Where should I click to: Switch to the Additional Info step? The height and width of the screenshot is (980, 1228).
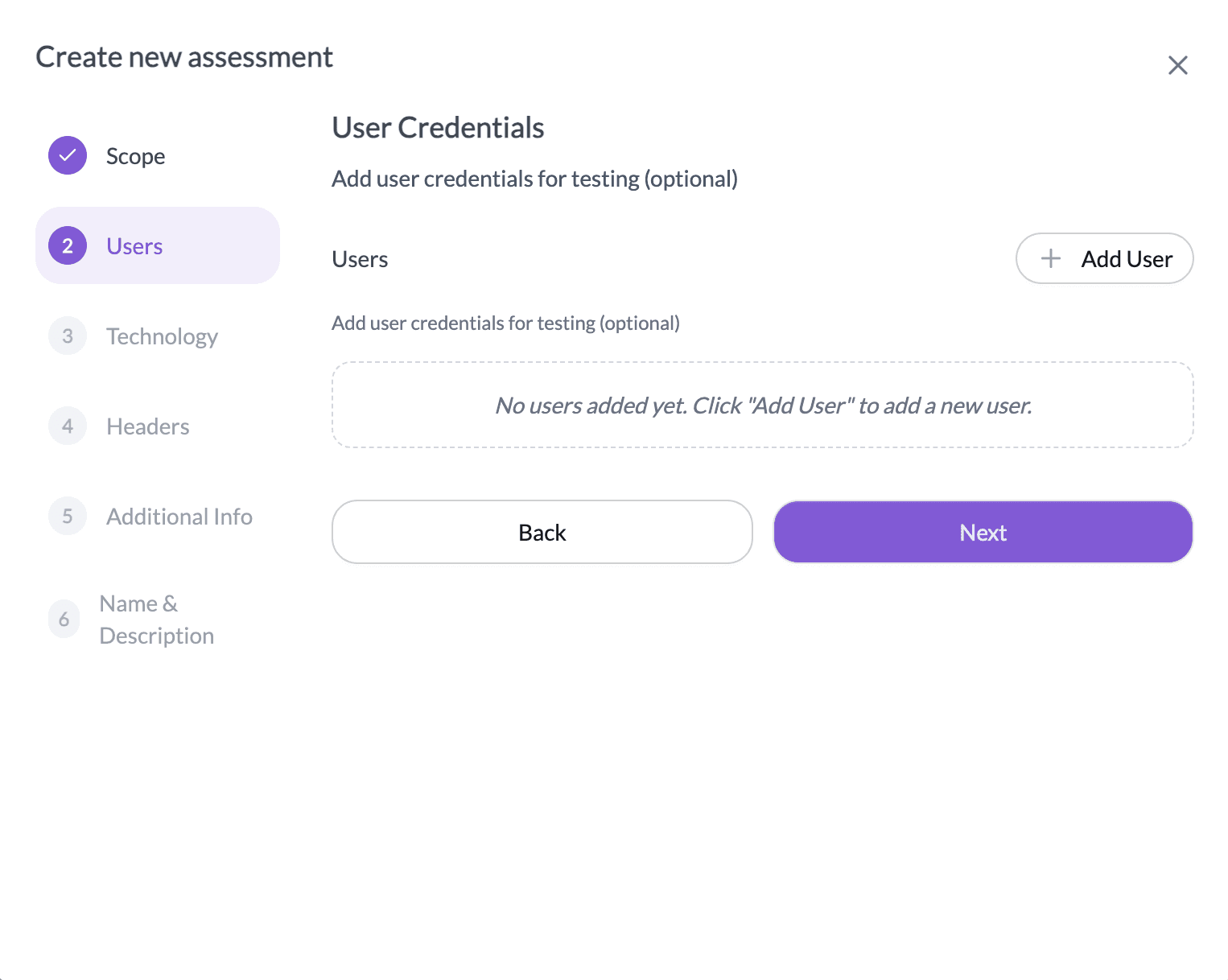pos(179,517)
